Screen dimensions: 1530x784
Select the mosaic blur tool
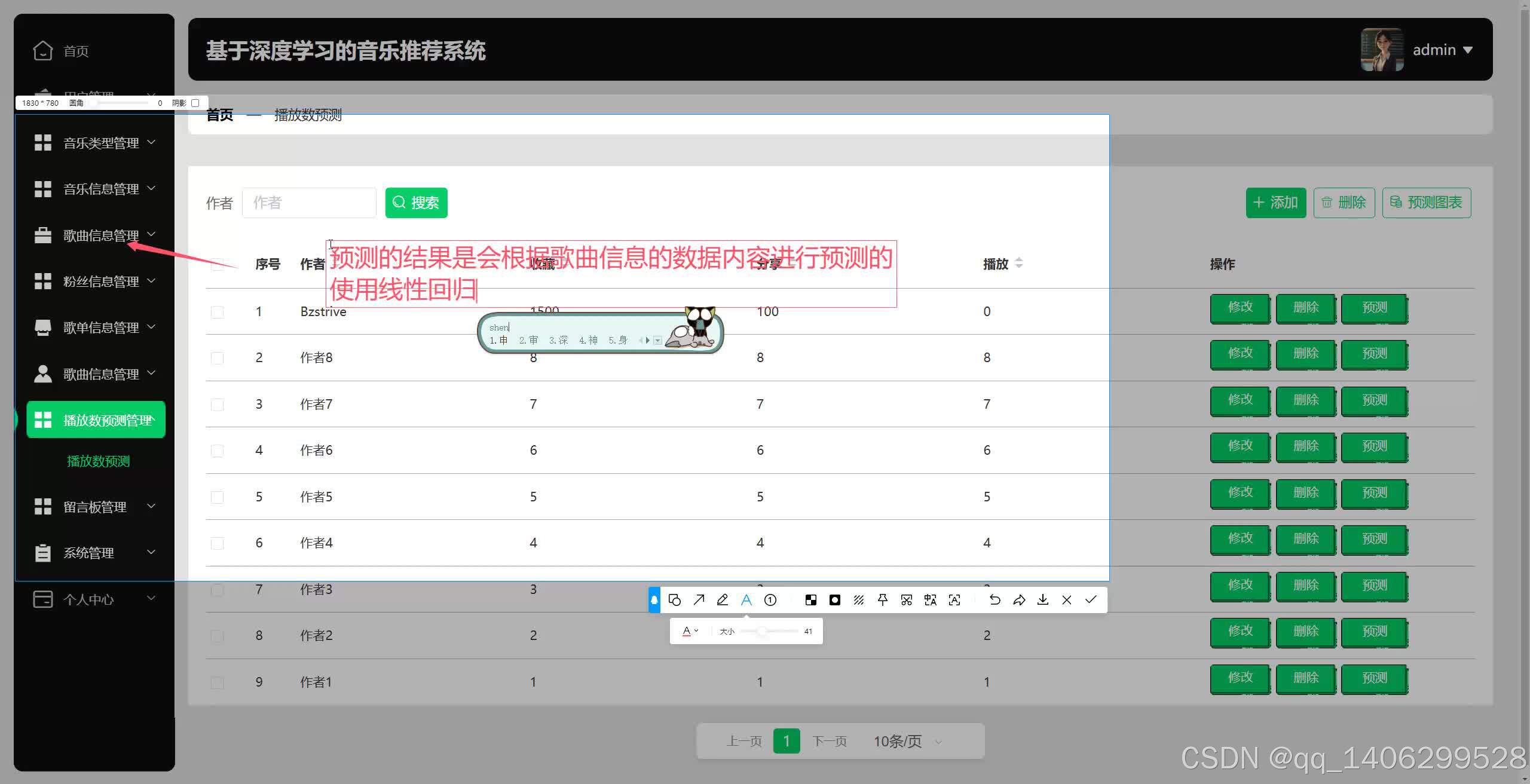pos(811,600)
